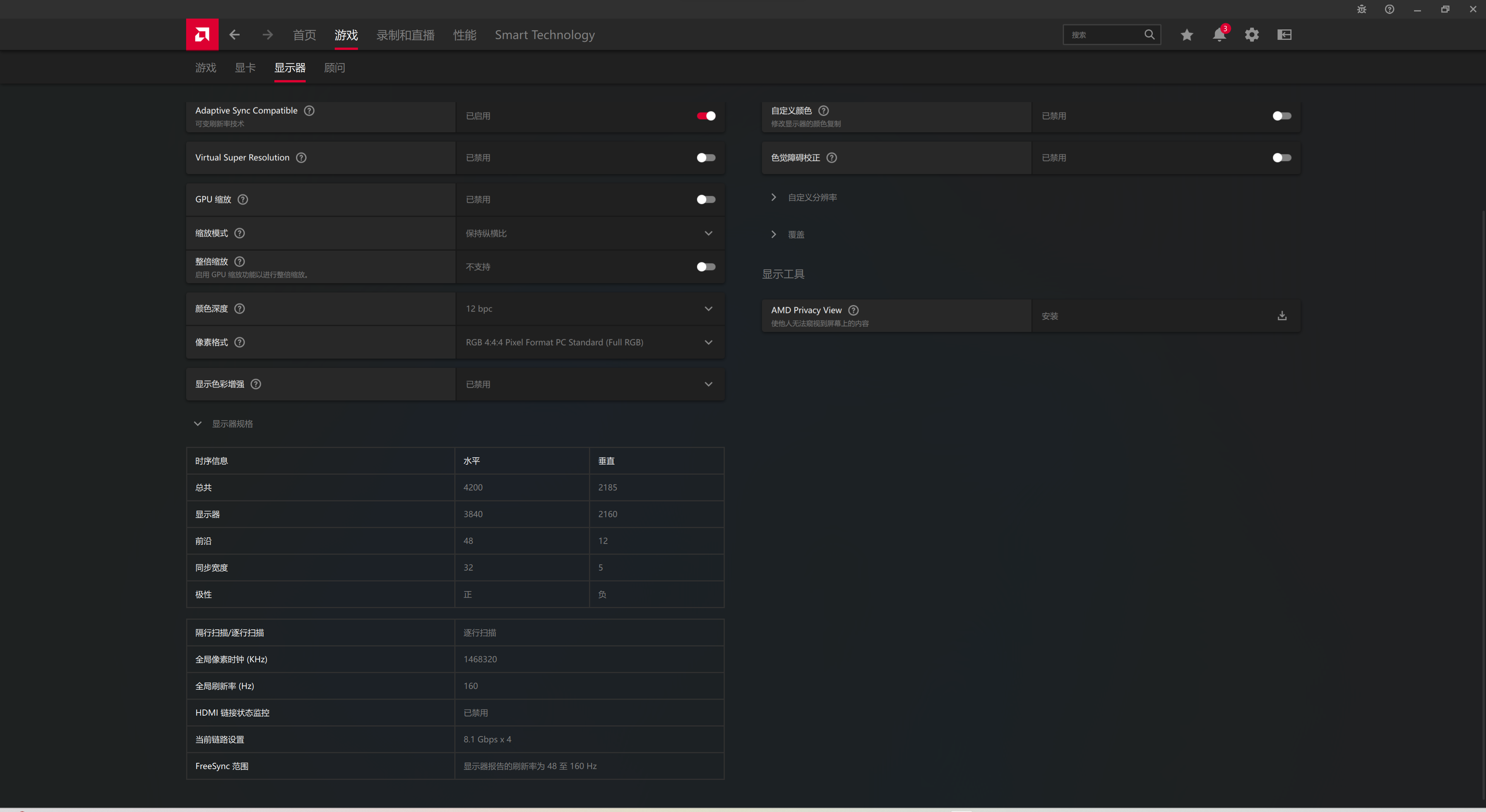
Task: Open the notifications bell icon
Action: 1218,34
